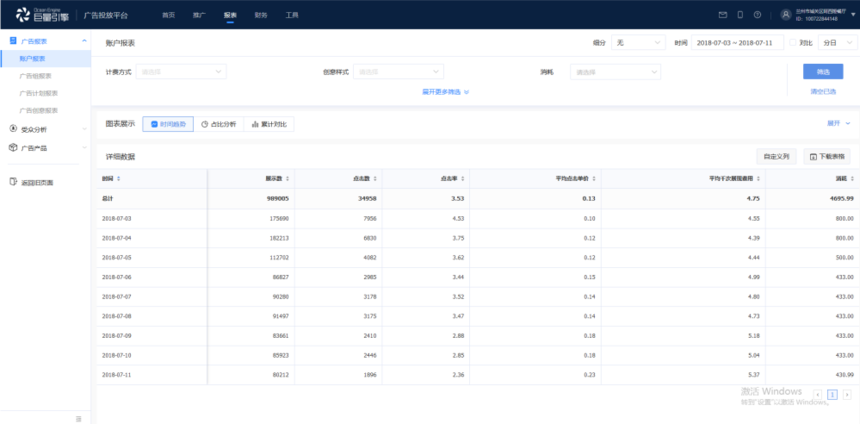Screen dimensions: 860x424
Task: Open 工具 in top navigation
Action: click(x=292, y=15)
